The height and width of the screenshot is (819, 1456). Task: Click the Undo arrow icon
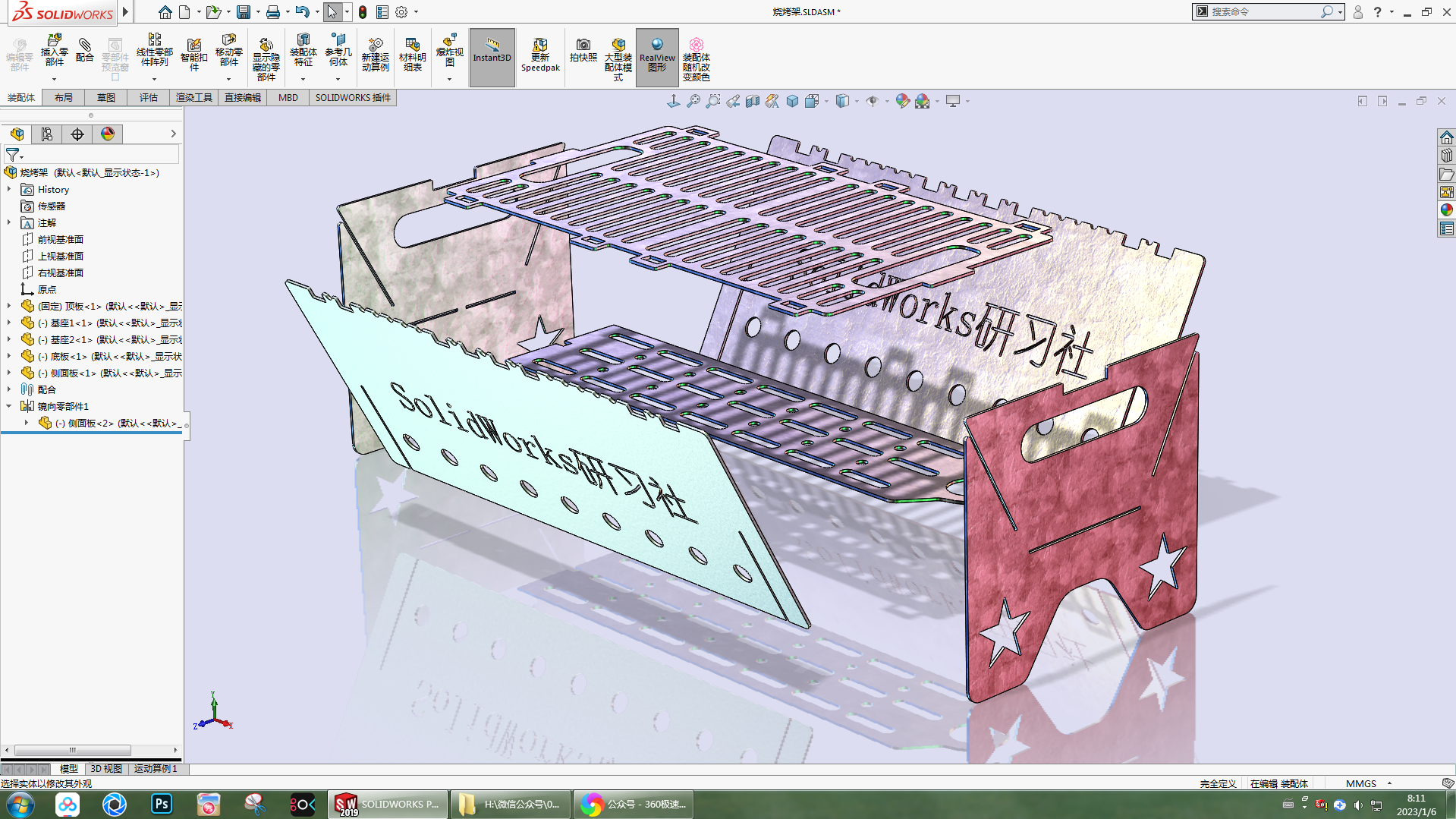coord(302,11)
